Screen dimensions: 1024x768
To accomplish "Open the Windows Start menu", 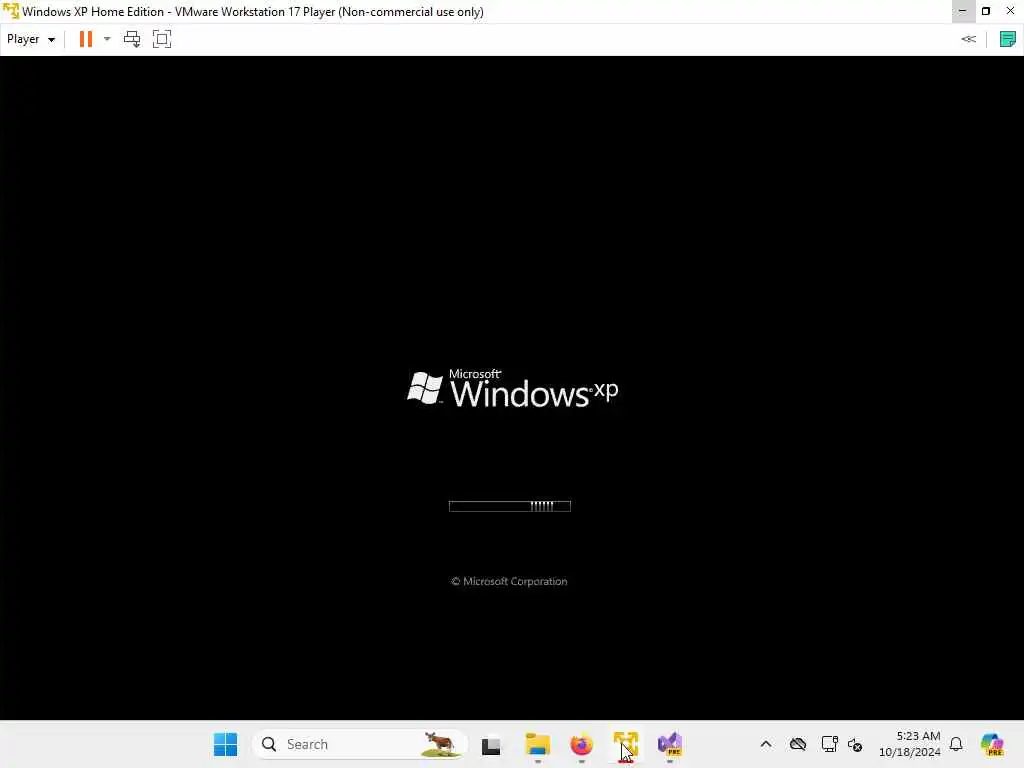I will point(226,744).
